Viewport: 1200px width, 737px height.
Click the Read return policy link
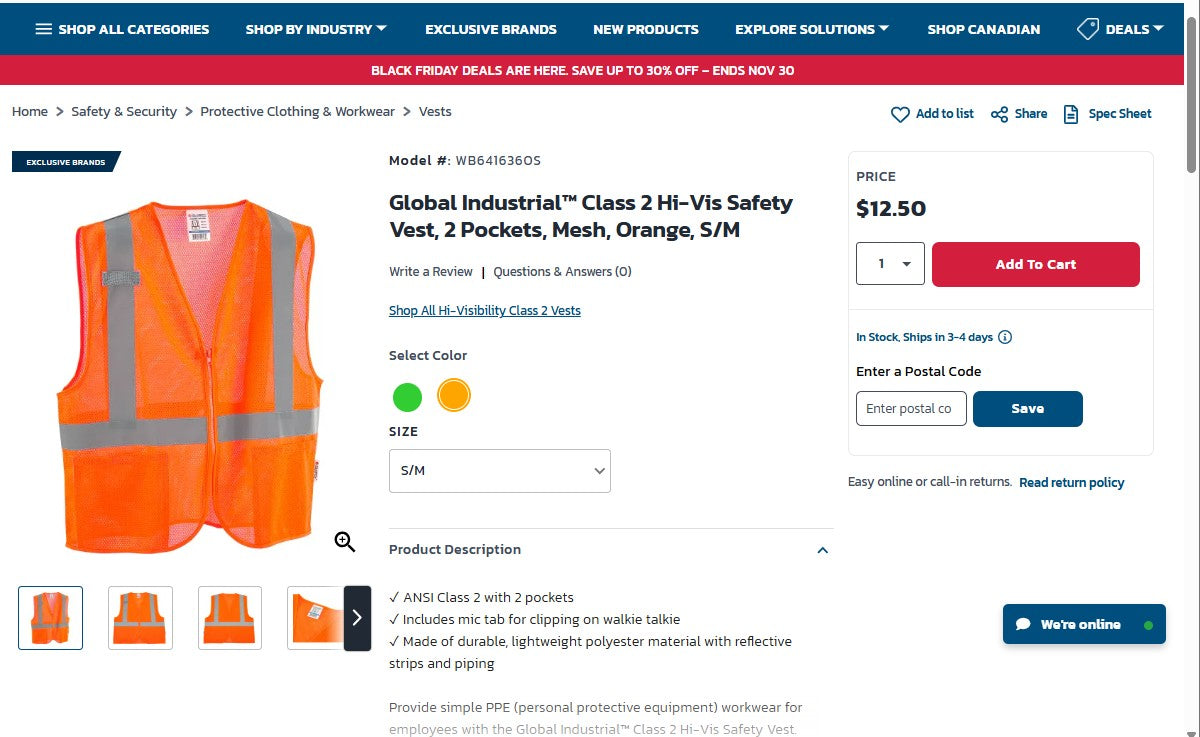click(1071, 482)
